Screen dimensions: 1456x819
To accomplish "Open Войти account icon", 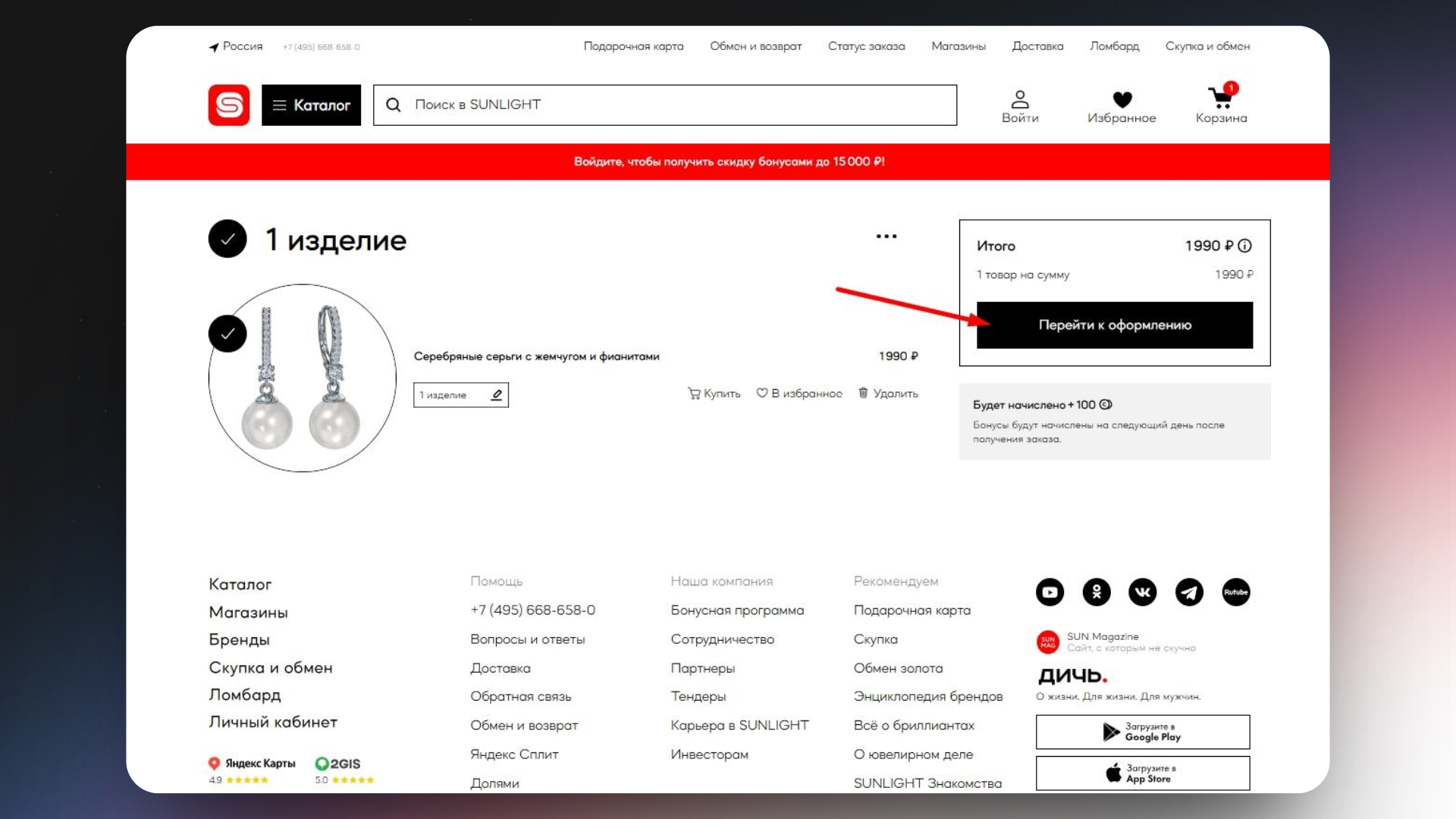I will click(x=1020, y=107).
